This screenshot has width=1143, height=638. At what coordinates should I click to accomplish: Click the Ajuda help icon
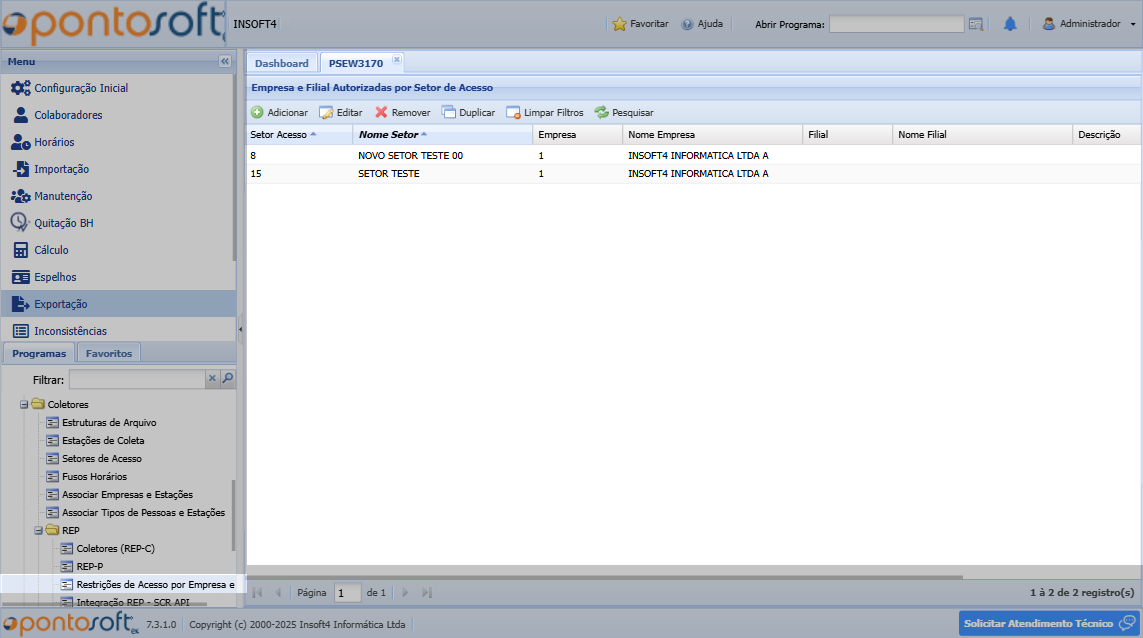(x=687, y=24)
